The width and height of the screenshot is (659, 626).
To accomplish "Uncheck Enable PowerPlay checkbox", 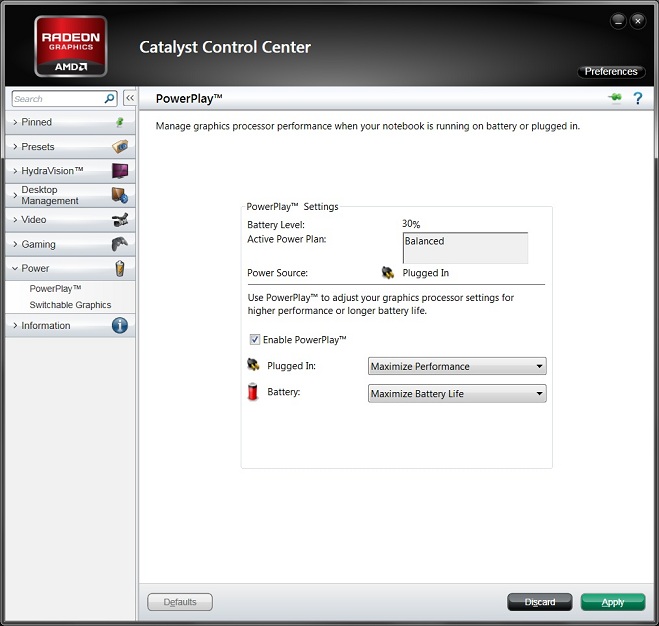I will pyautogui.click(x=255, y=339).
